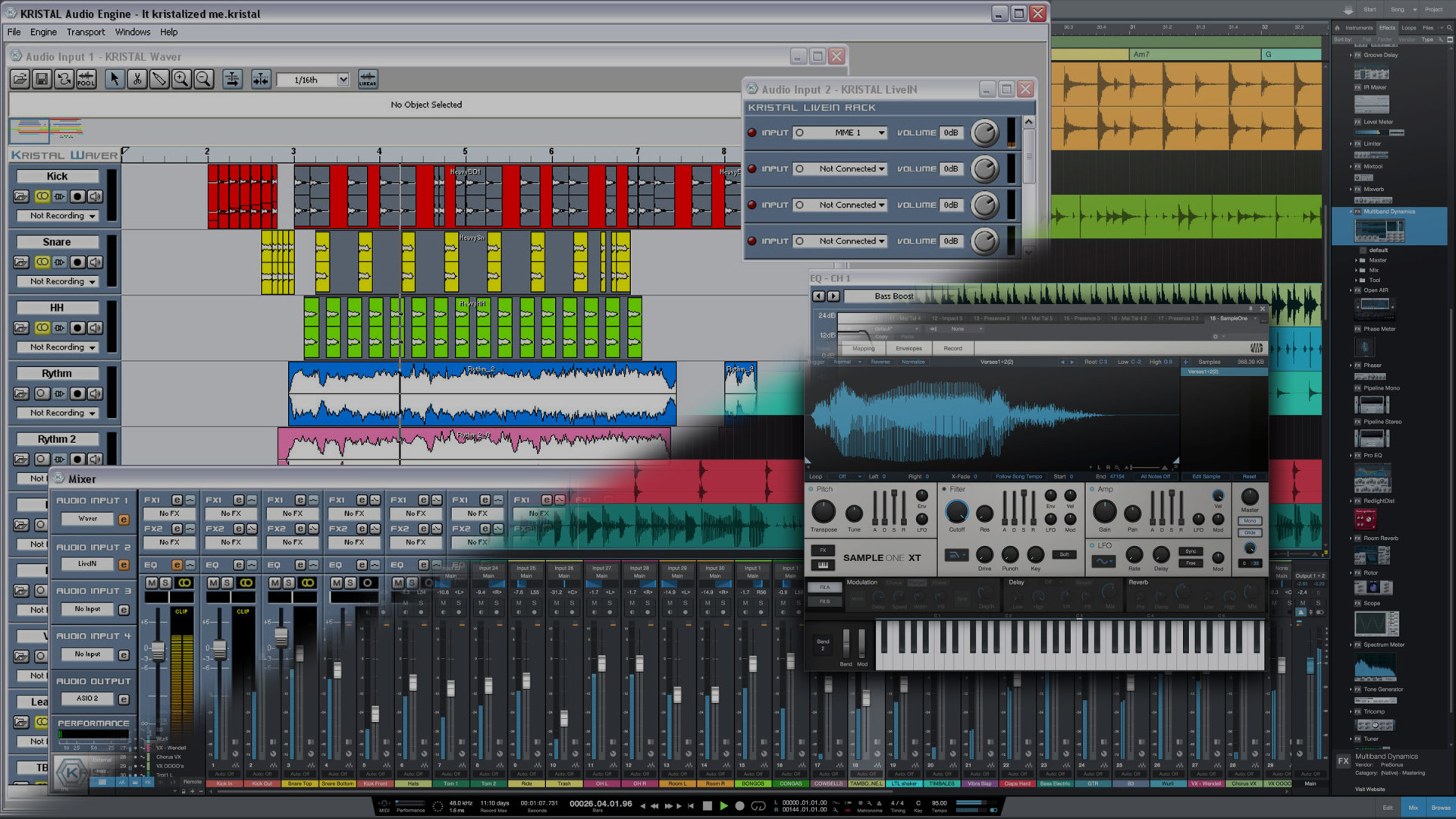Click the Hats channel fader in the console
The height and width of the screenshot is (819, 1456).
[x=413, y=682]
